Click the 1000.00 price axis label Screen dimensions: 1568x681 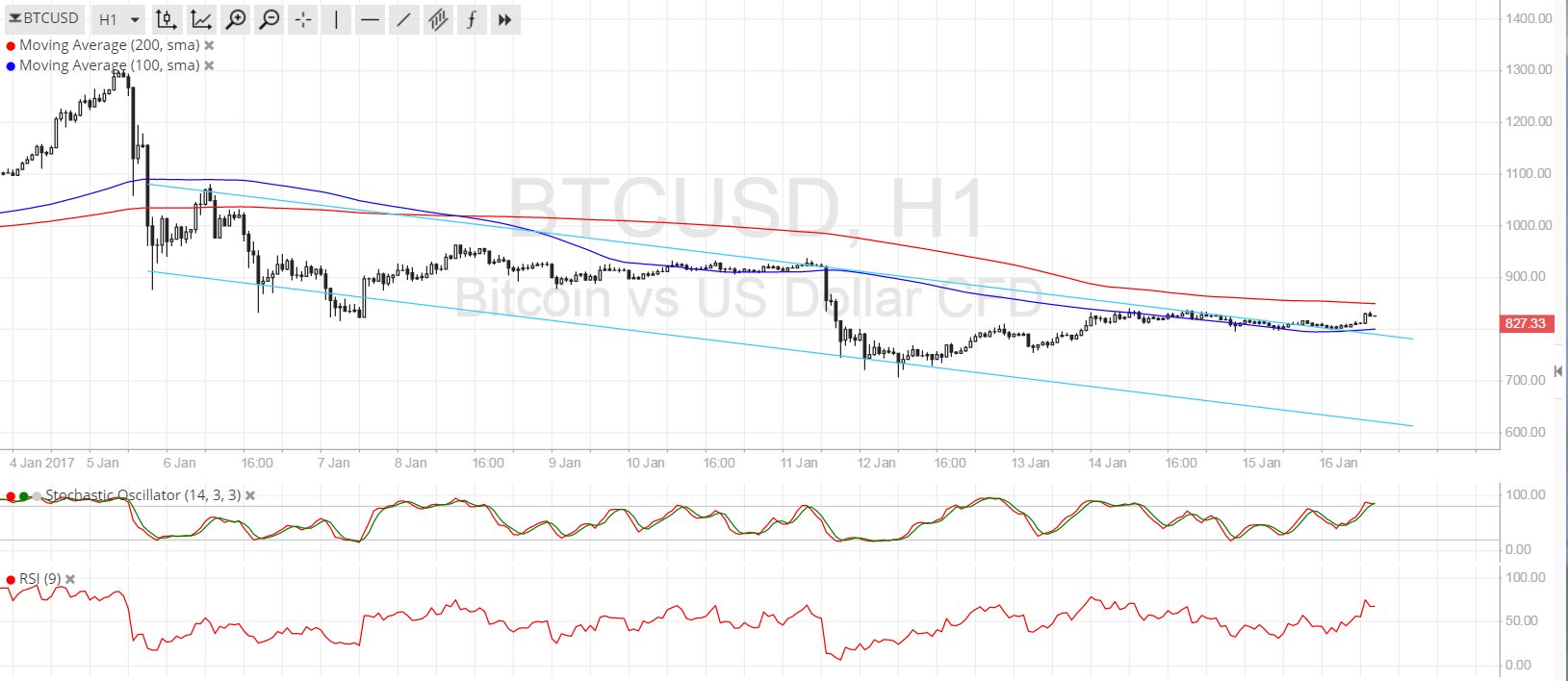1529,225
